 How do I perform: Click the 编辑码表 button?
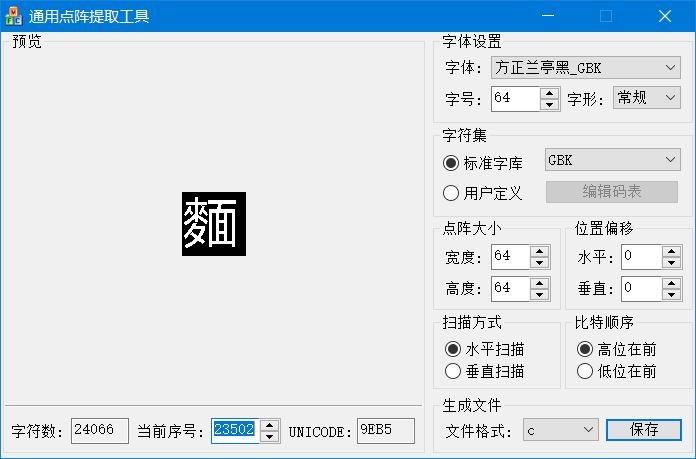pyautogui.click(x=612, y=192)
